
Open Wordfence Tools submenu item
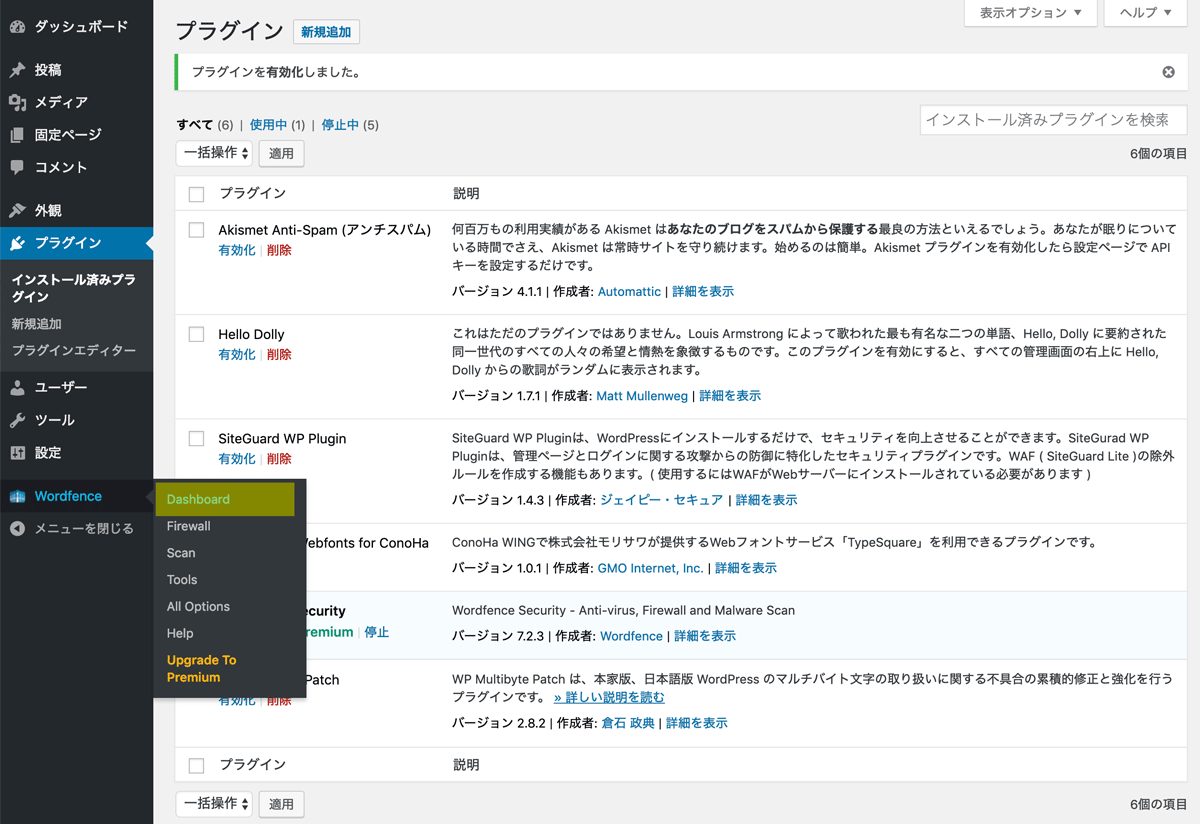pos(182,580)
